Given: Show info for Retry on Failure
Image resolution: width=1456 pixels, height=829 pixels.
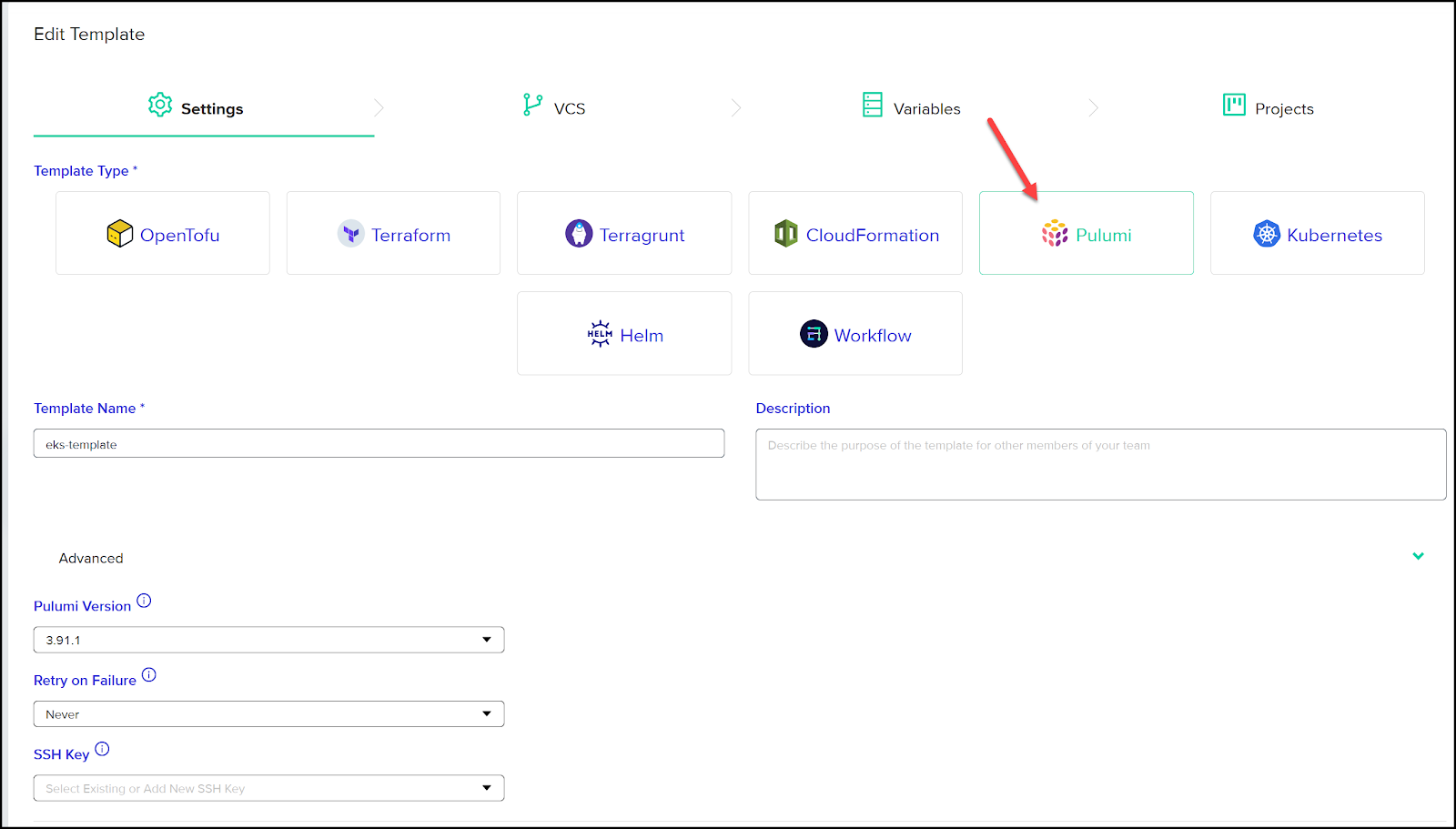Looking at the screenshot, I should 149,675.
